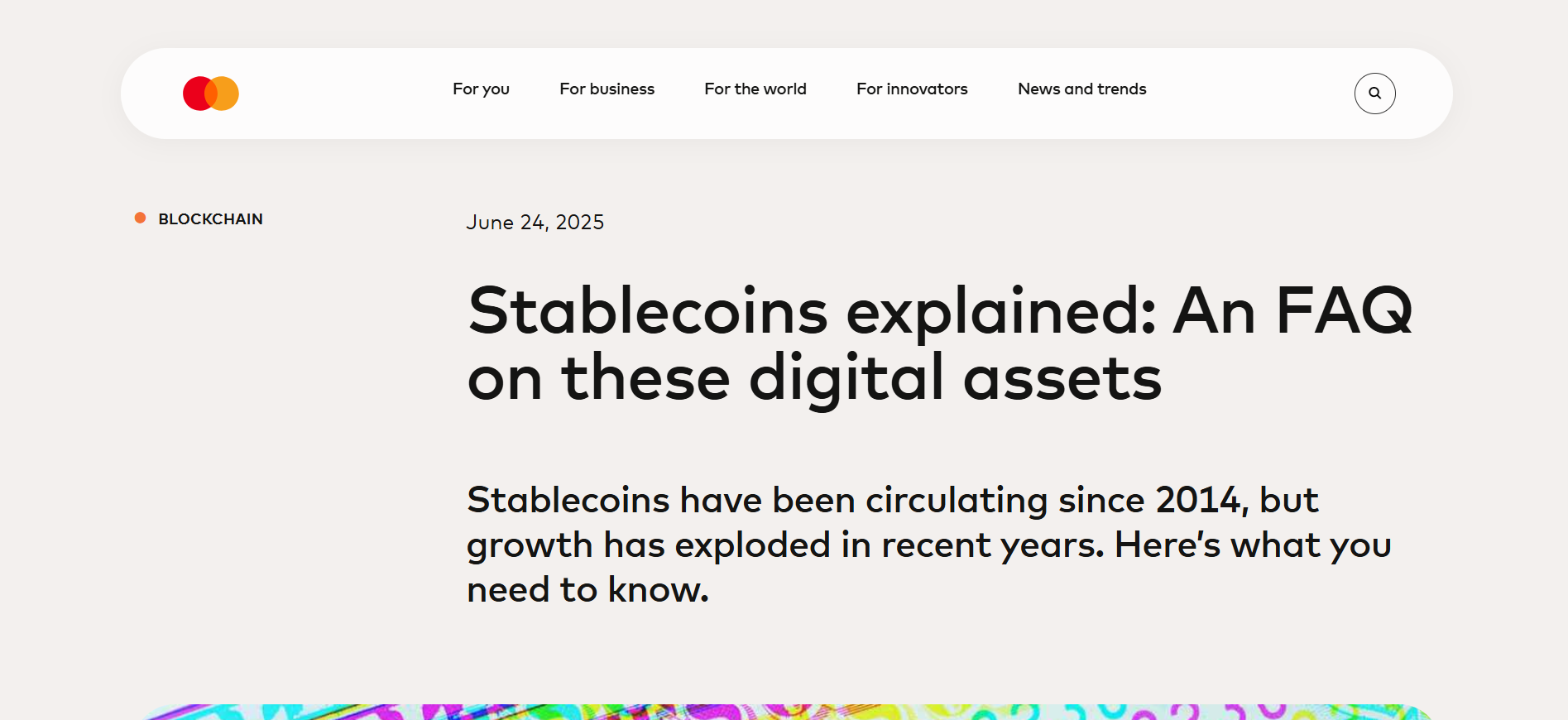1568x720 pixels.
Task: Select the article subheading paragraph
Action: pyautogui.click(x=927, y=544)
